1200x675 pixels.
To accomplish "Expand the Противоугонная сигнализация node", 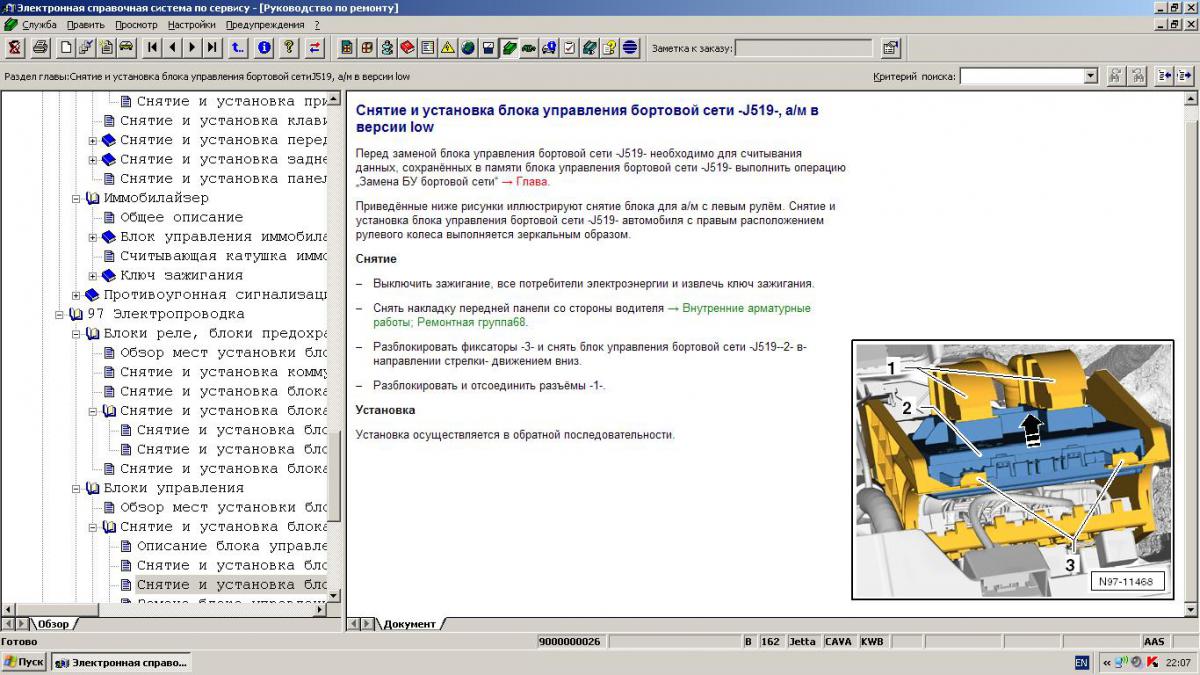I will point(77,295).
